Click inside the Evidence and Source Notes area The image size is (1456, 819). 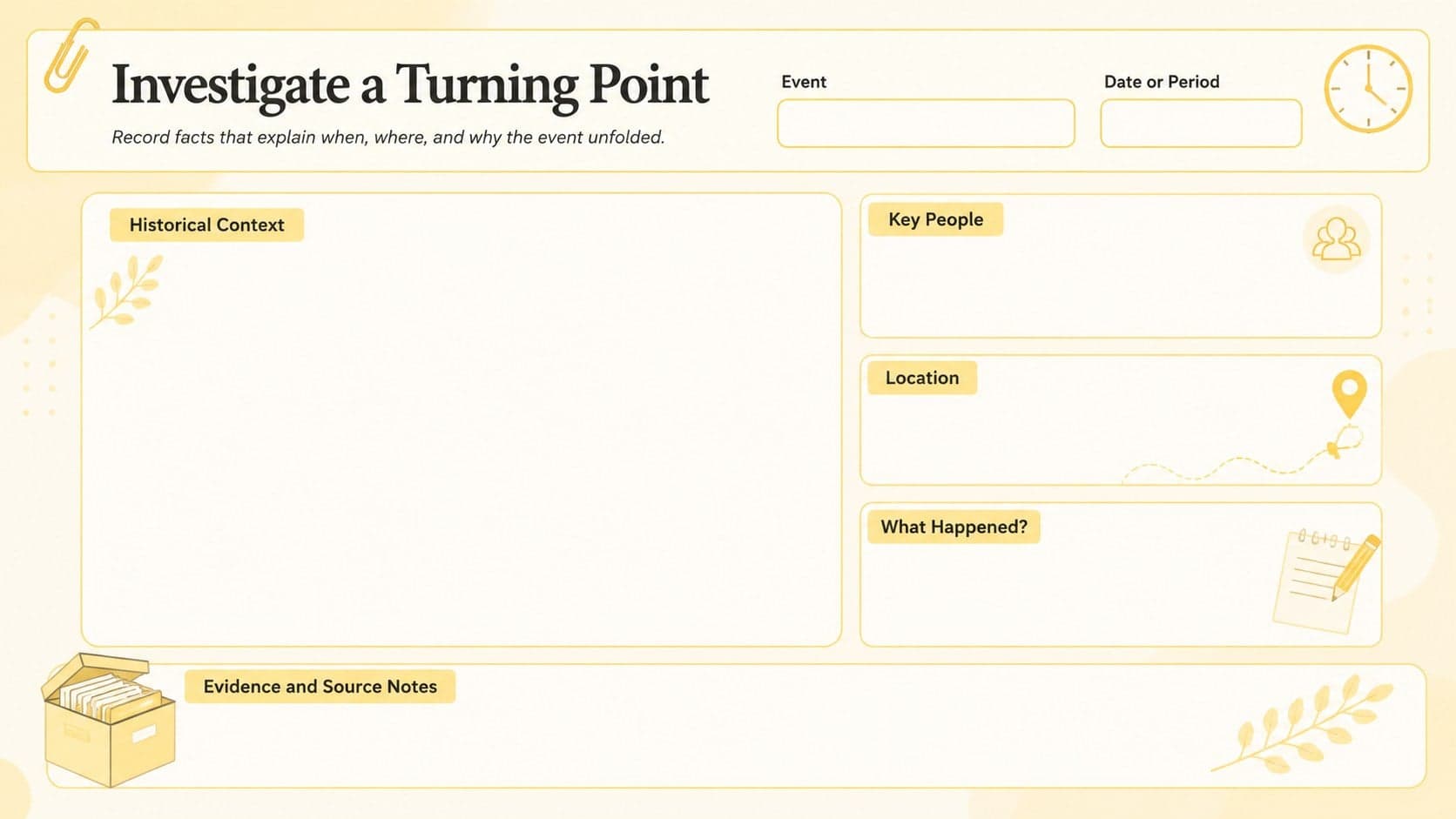(737, 726)
